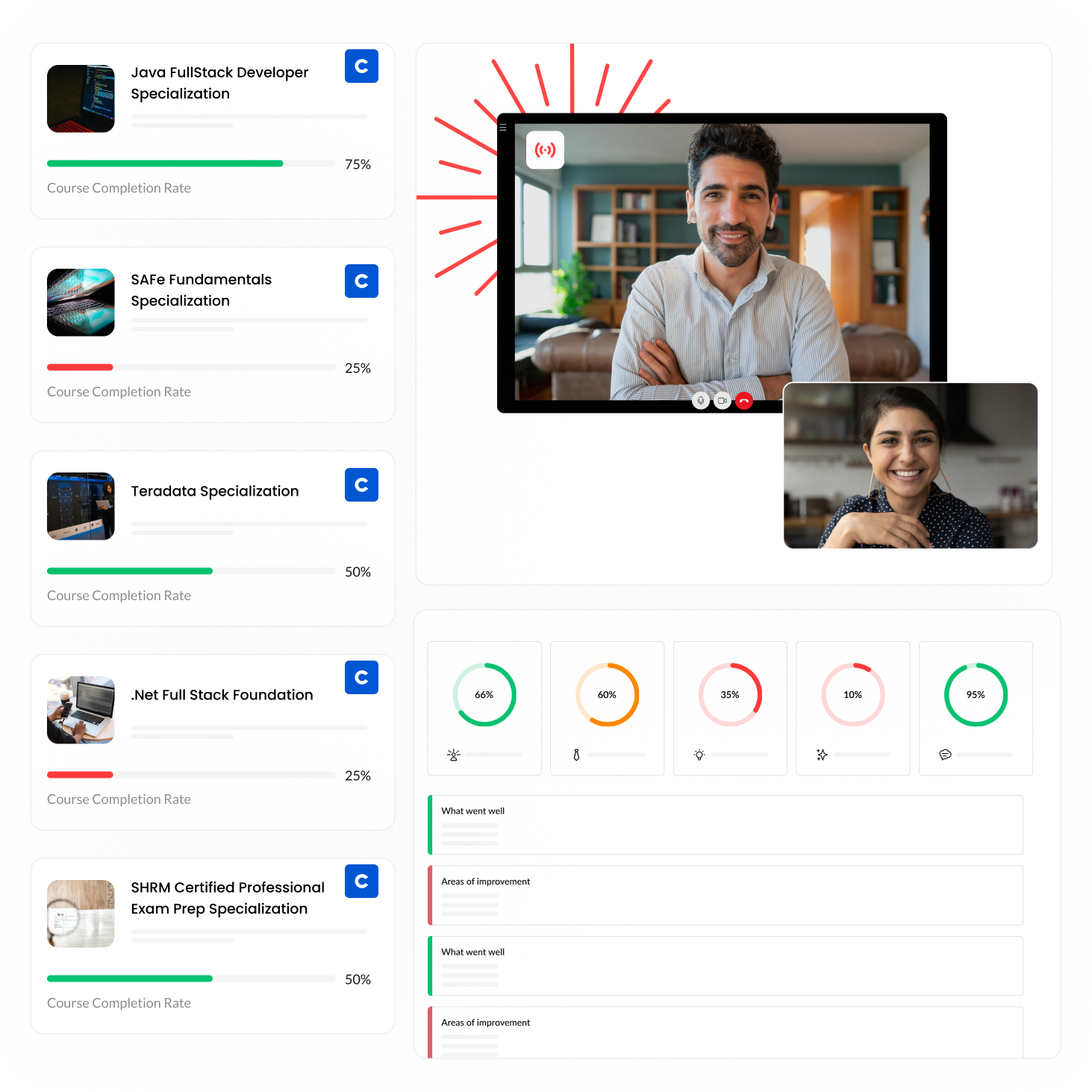Select the smiling woman's video tile

tap(911, 466)
